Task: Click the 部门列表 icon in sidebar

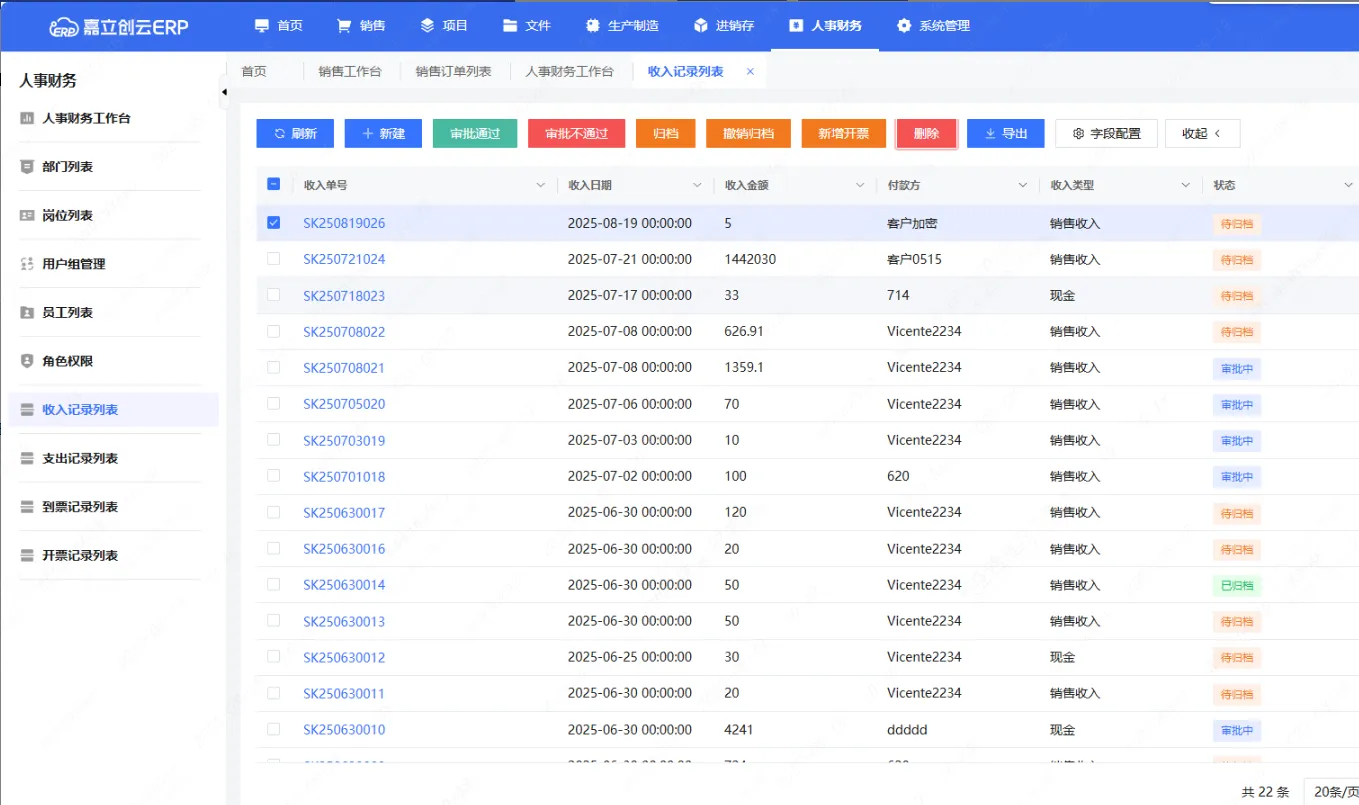Action: tap(27, 167)
